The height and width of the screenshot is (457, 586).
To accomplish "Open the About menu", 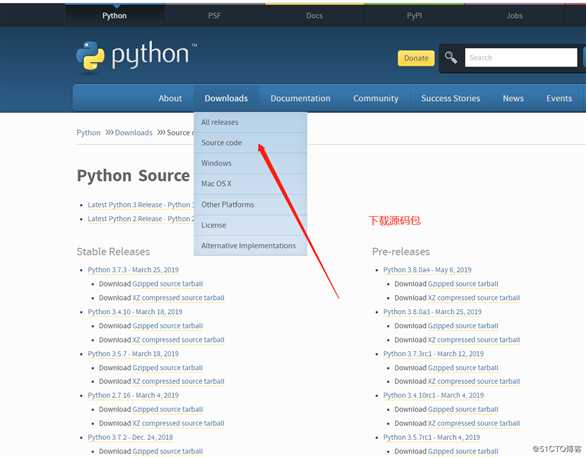I will coord(170,98).
